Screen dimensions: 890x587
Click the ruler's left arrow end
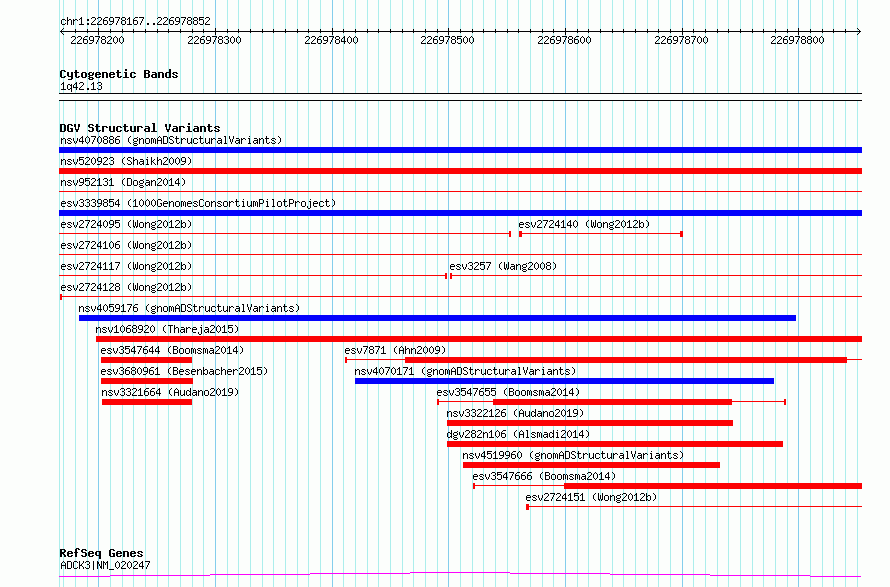coord(62,31)
